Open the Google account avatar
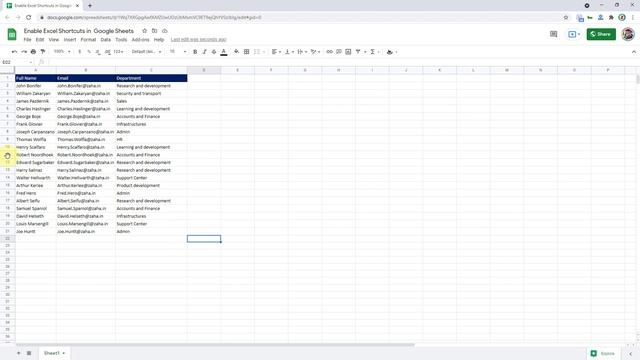The height and width of the screenshot is (360, 640). point(628,34)
